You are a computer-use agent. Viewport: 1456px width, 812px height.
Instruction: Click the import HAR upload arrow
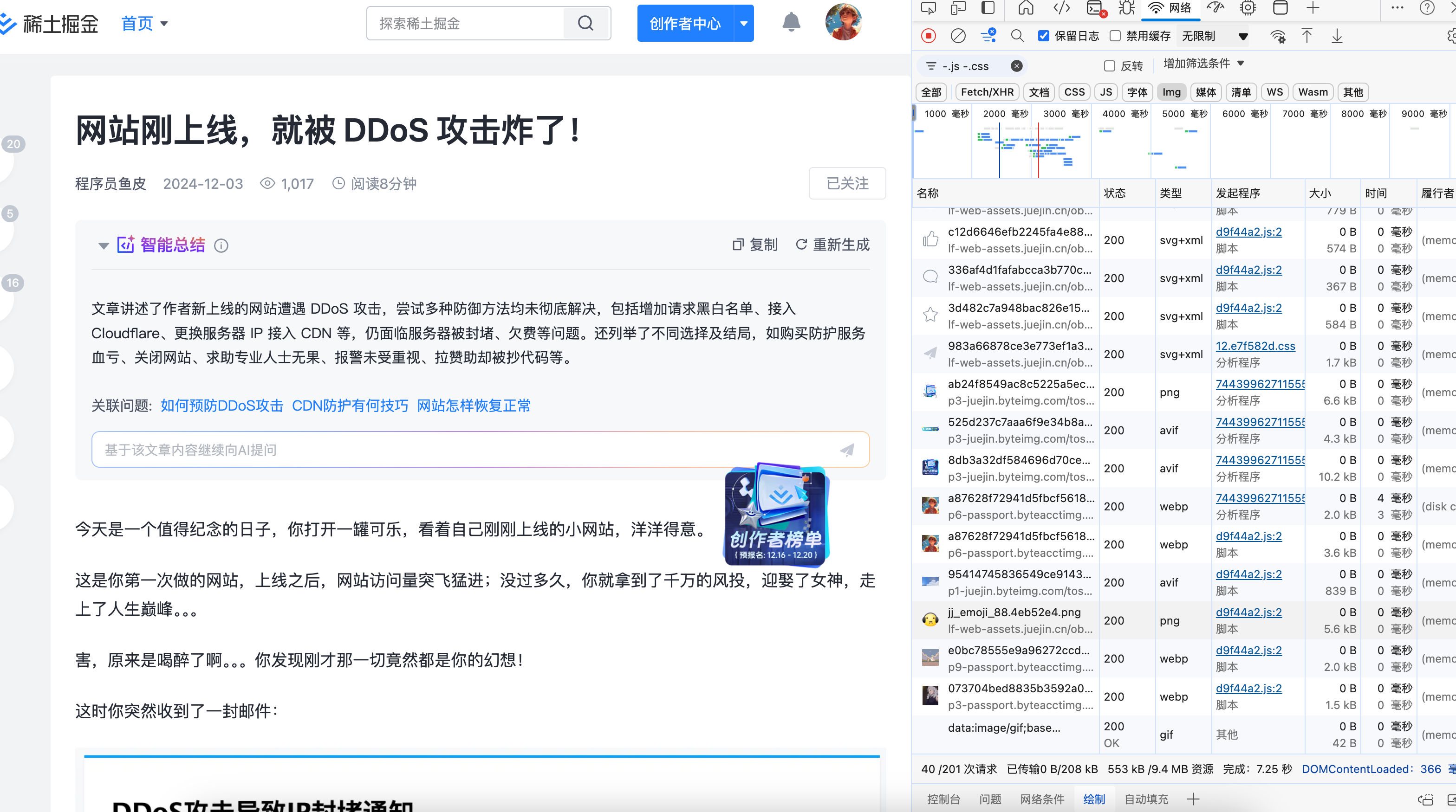[x=1307, y=36]
